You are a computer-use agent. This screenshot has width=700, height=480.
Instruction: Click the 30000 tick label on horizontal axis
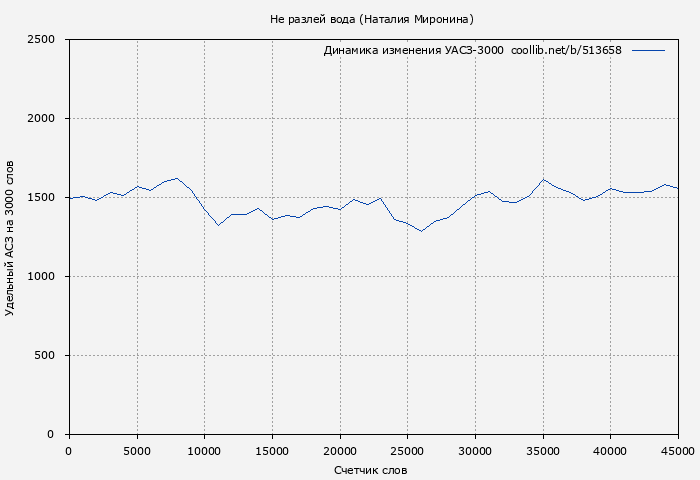[475, 450]
